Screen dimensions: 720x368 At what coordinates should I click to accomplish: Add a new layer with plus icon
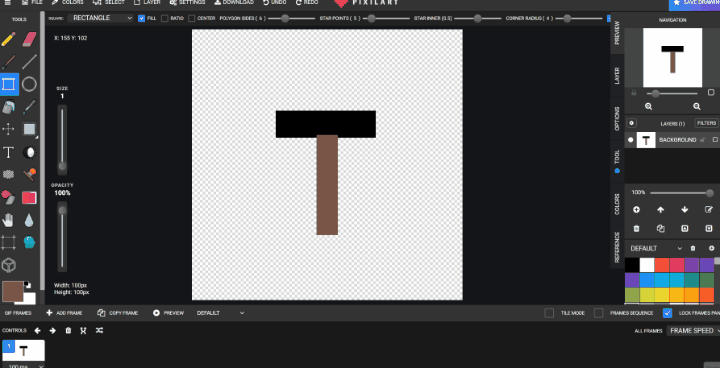(x=636, y=209)
